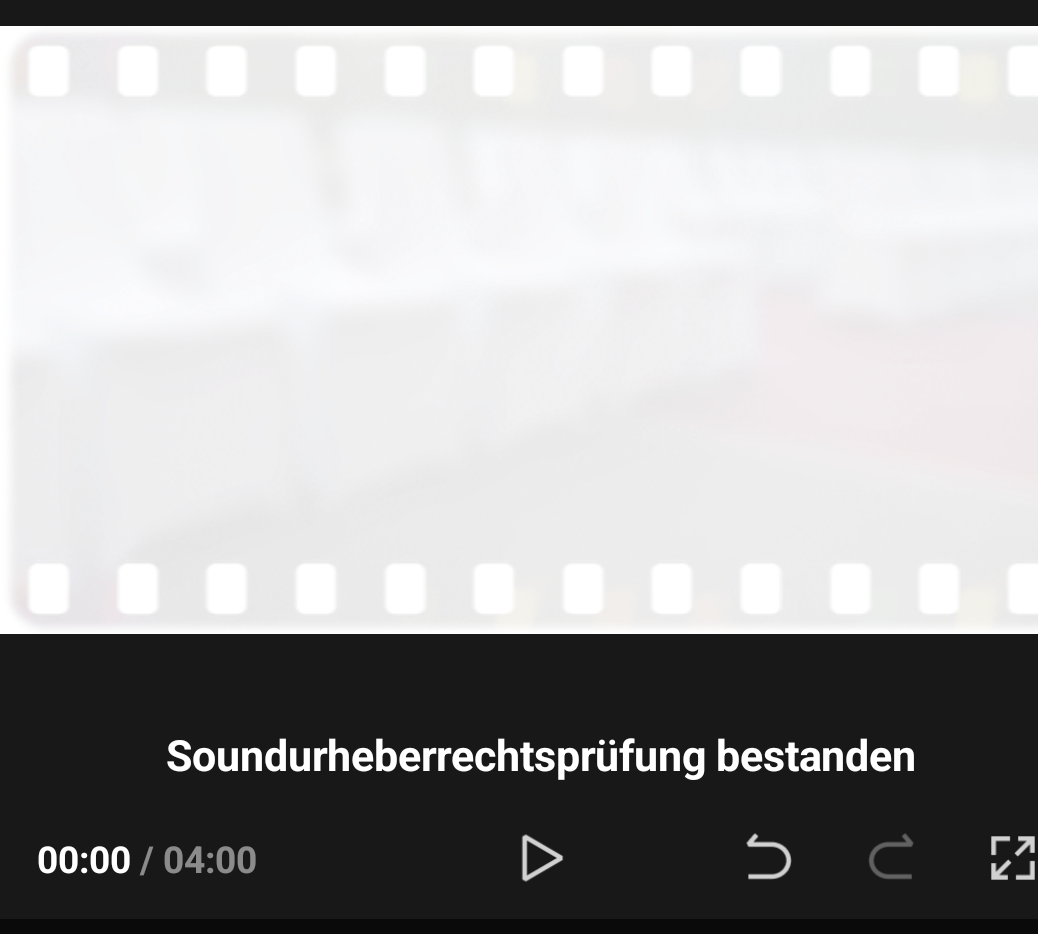Click the Soundurheberrechtsprüfung bestanden message
Image resolution: width=1038 pixels, height=934 pixels.
(540, 757)
